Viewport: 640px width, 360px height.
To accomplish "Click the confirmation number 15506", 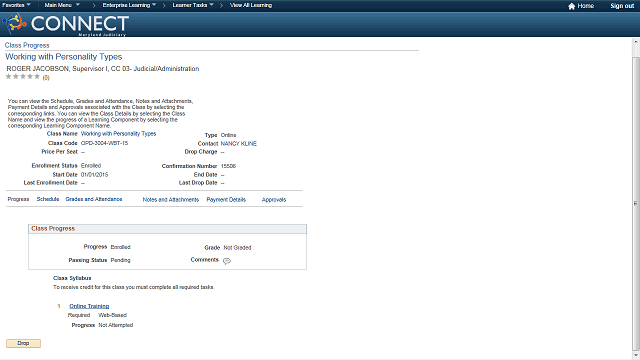I will tap(229, 166).
